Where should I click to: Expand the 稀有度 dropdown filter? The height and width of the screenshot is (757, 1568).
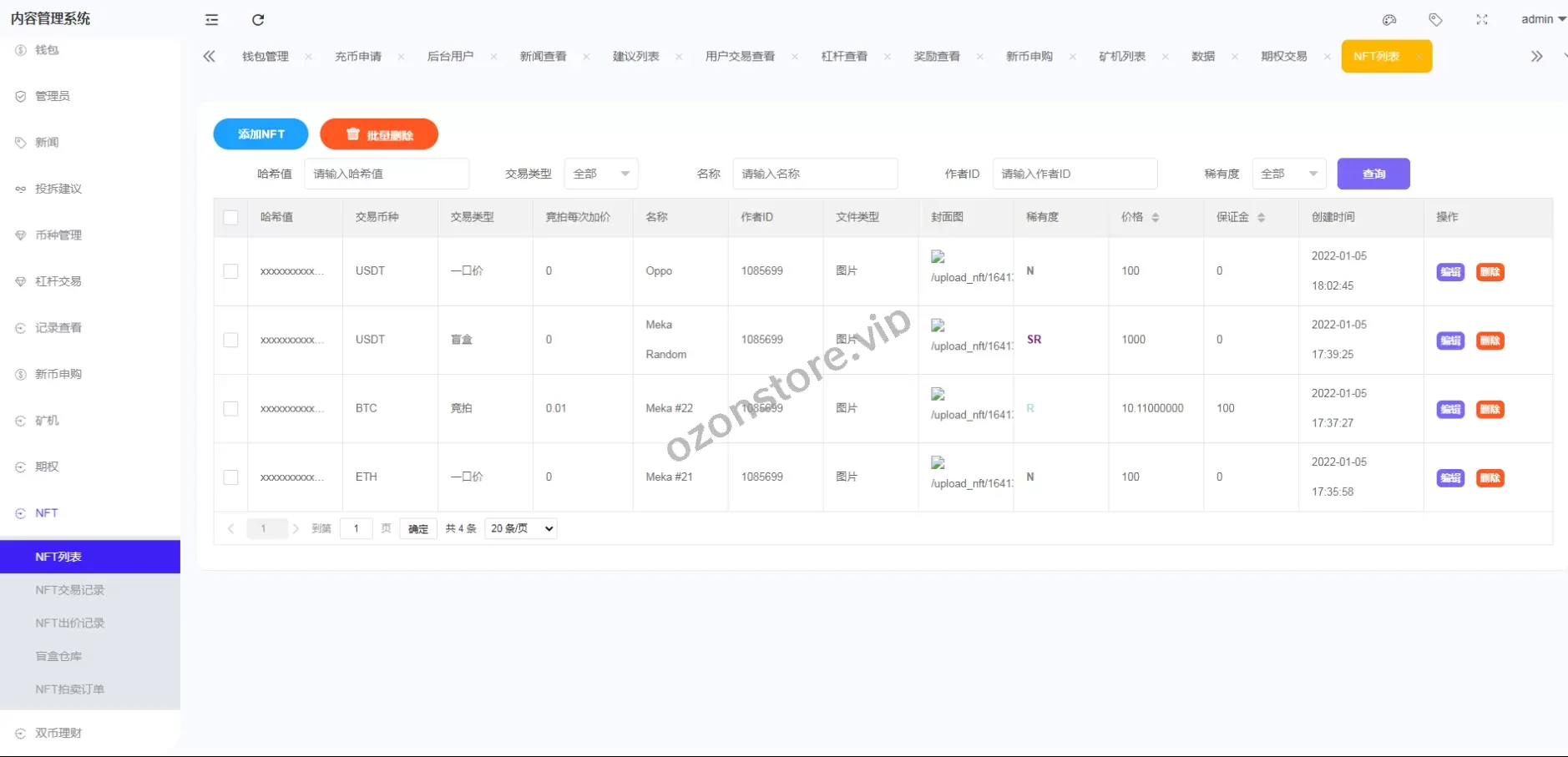point(1288,174)
